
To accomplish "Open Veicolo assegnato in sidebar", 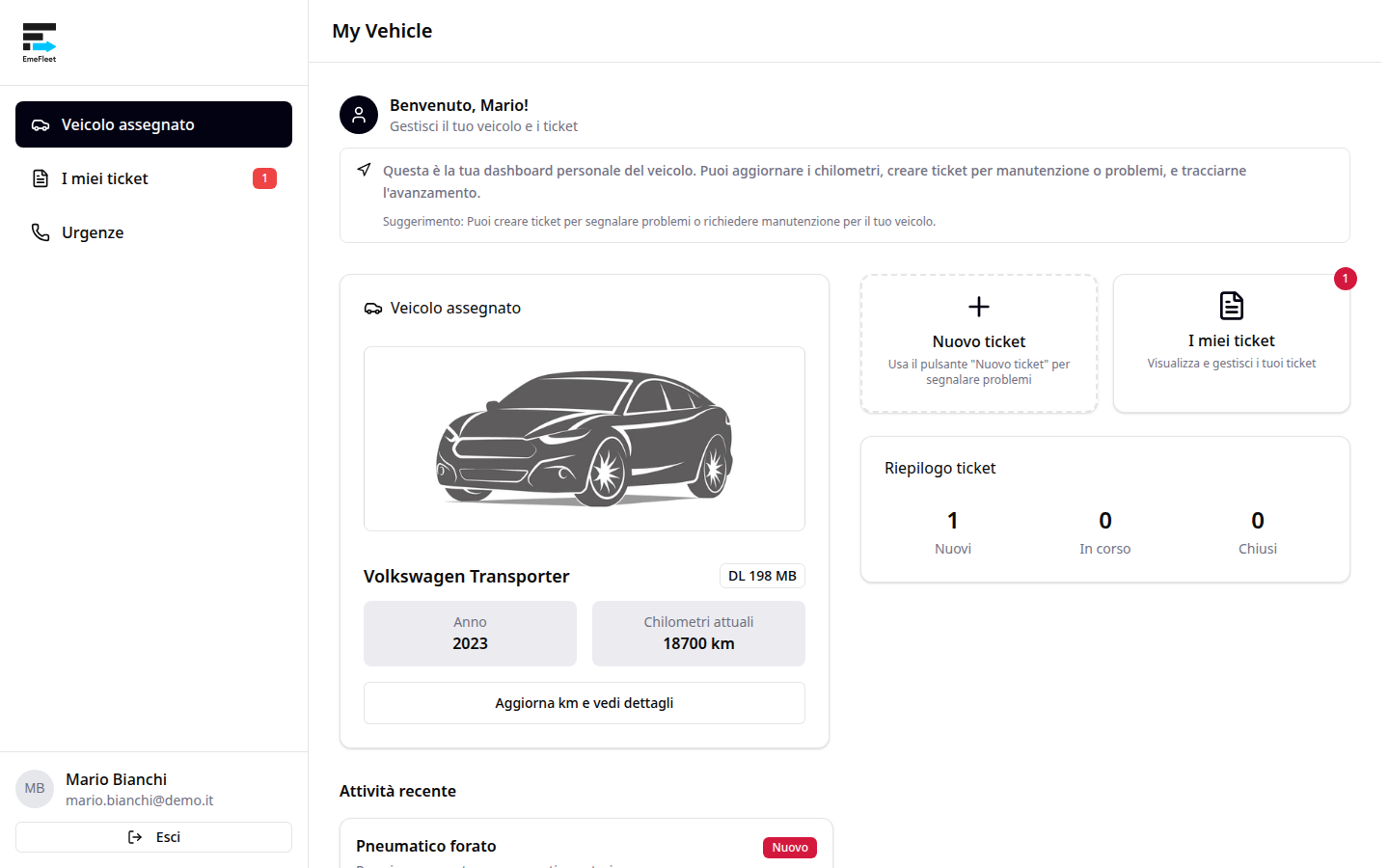I will [153, 124].
